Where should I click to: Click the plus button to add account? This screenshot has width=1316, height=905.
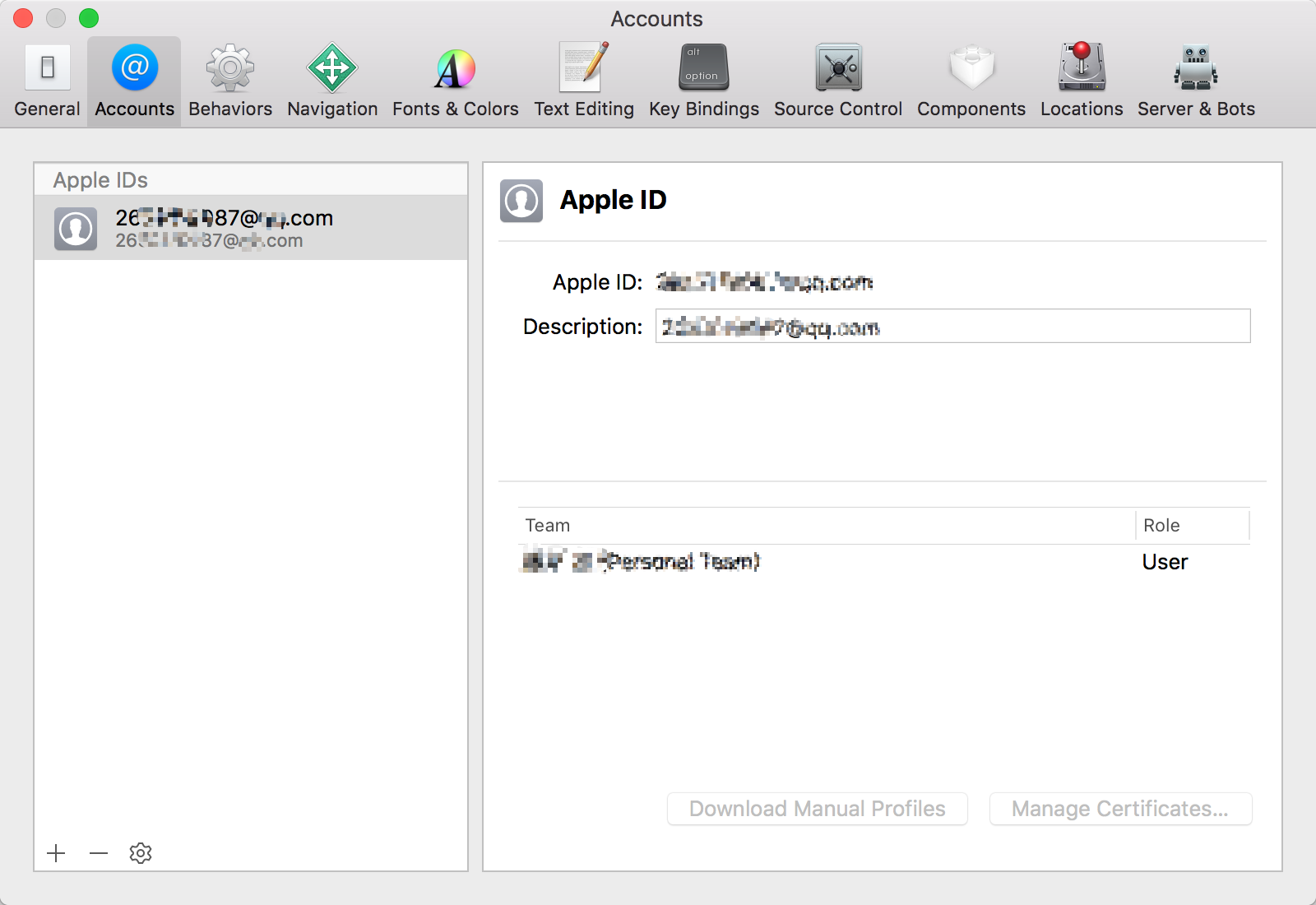pyautogui.click(x=56, y=853)
